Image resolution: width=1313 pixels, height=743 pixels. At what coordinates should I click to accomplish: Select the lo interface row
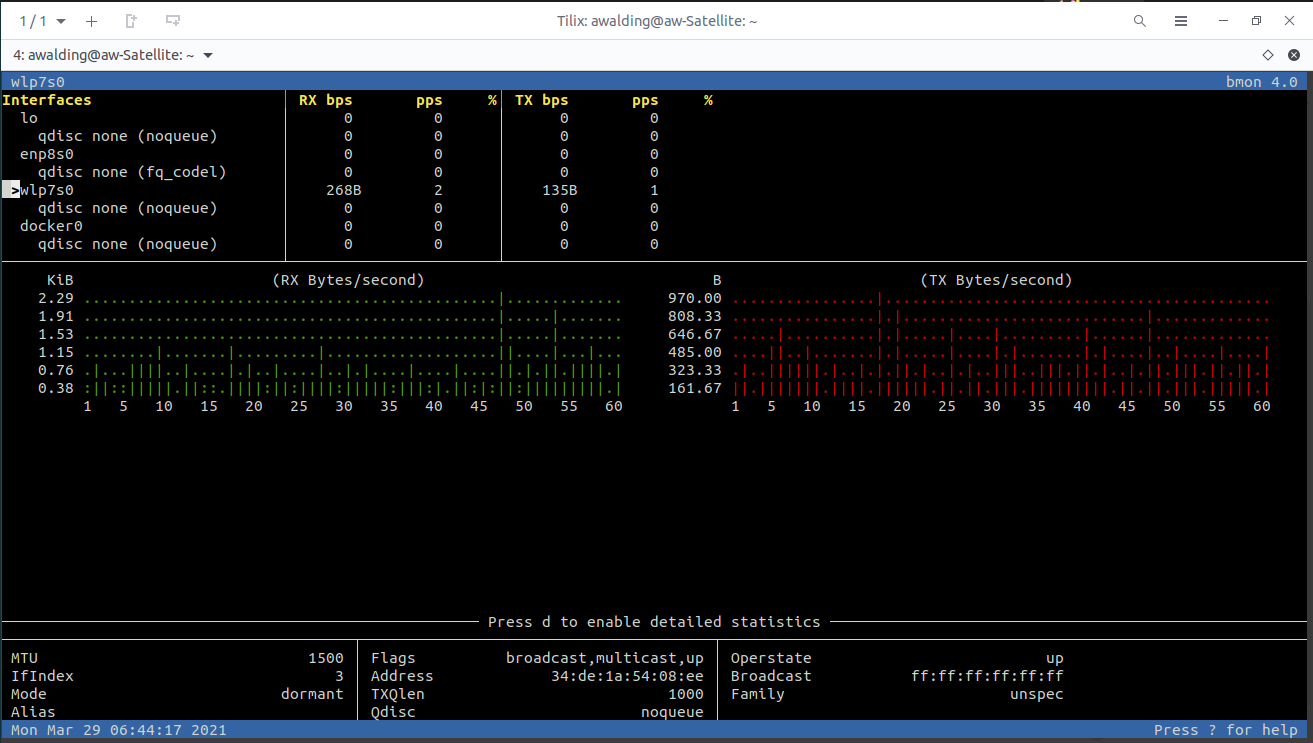pos(29,118)
